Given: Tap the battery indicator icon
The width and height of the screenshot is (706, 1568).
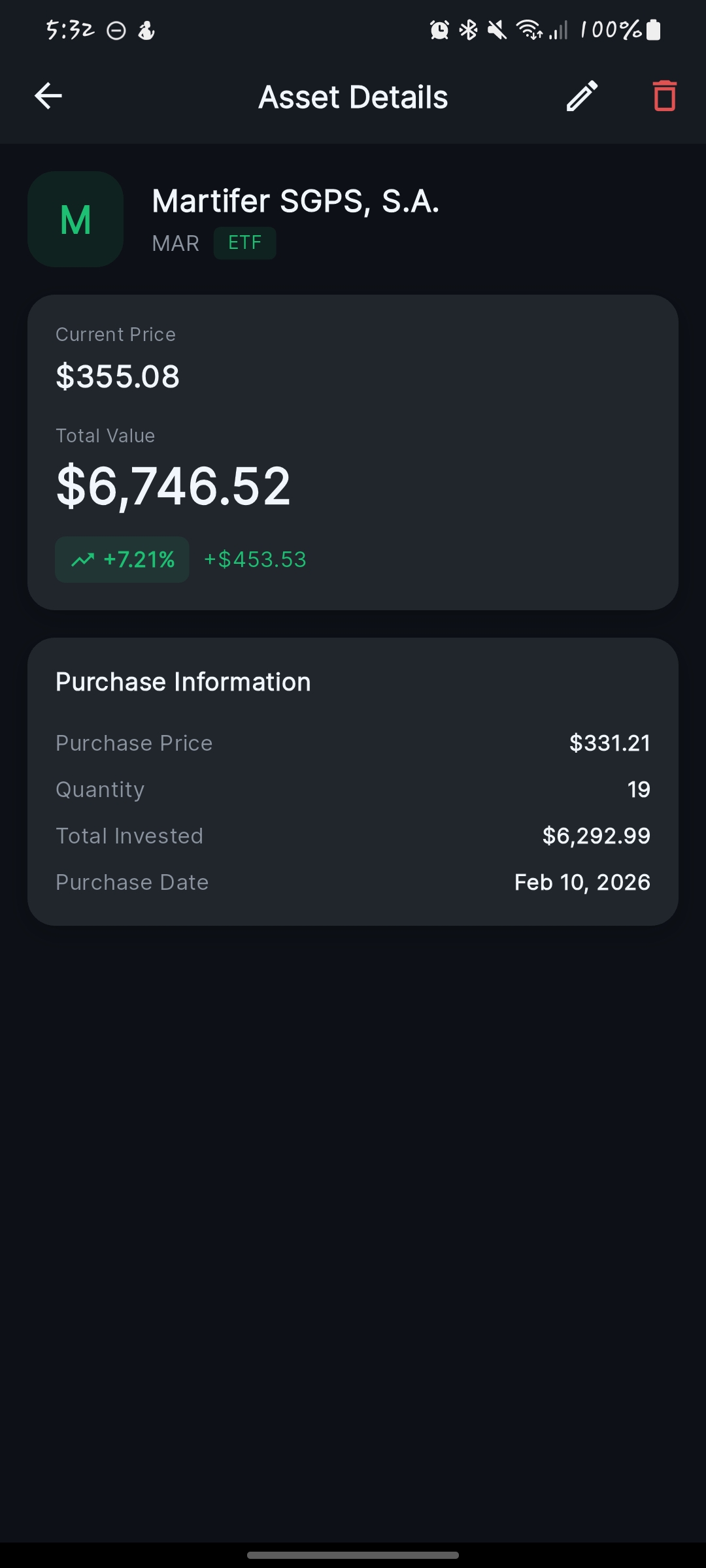Looking at the screenshot, I should tap(653, 30).
